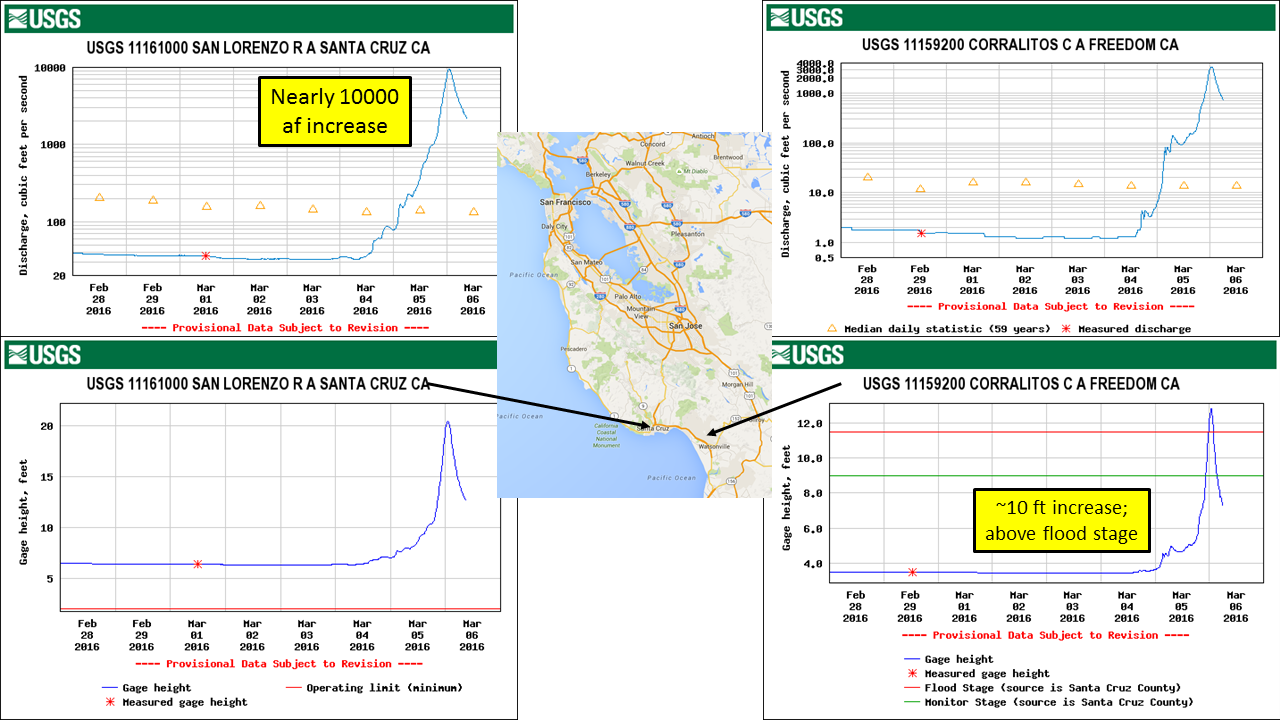The width and height of the screenshot is (1280, 720).
Task: Open the Corralitos discharge chart title
Action: coord(1019,45)
